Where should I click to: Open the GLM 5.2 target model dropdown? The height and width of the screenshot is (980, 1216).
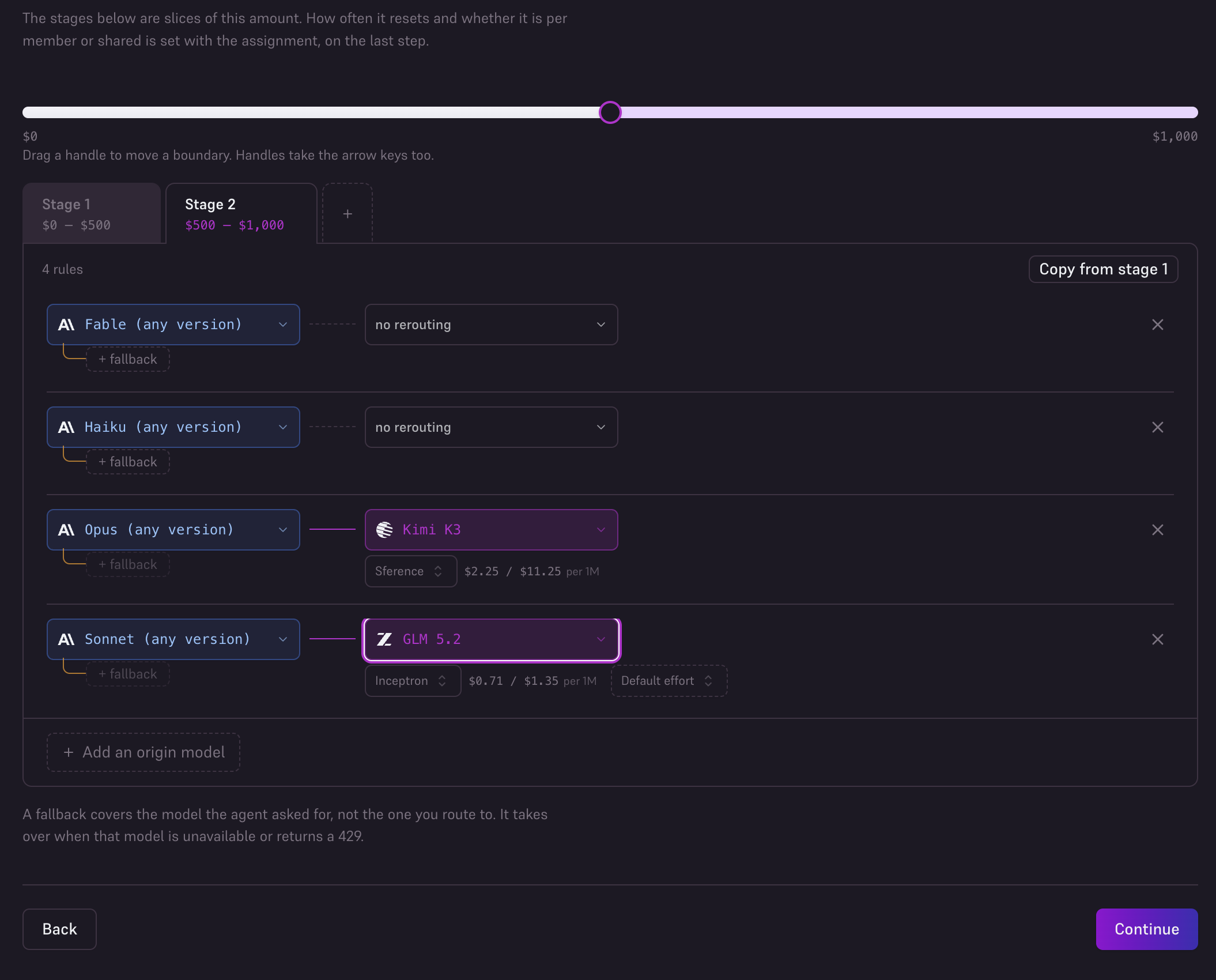click(492, 639)
